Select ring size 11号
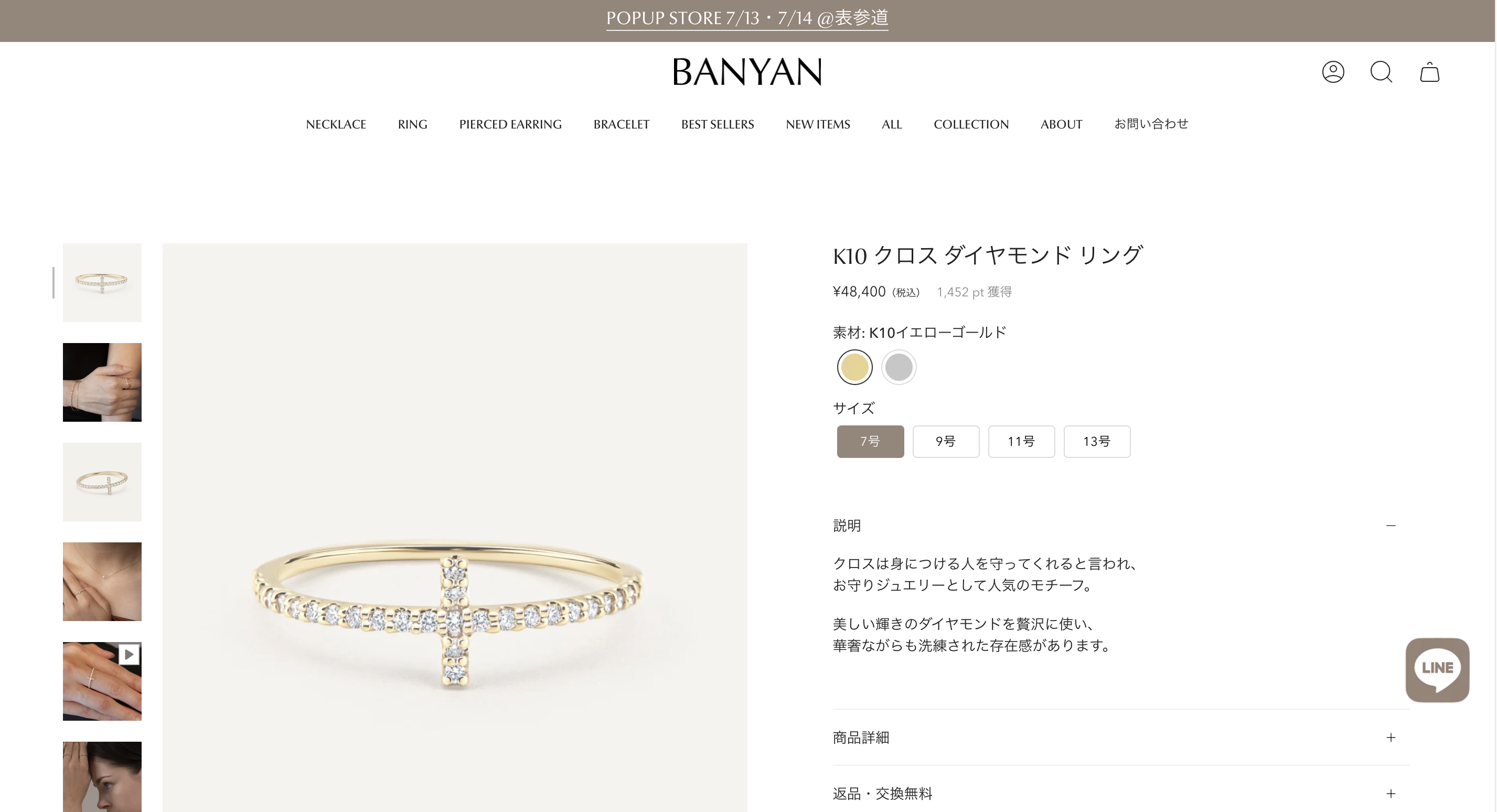The height and width of the screenshot is (812, 1497). 1021,442
